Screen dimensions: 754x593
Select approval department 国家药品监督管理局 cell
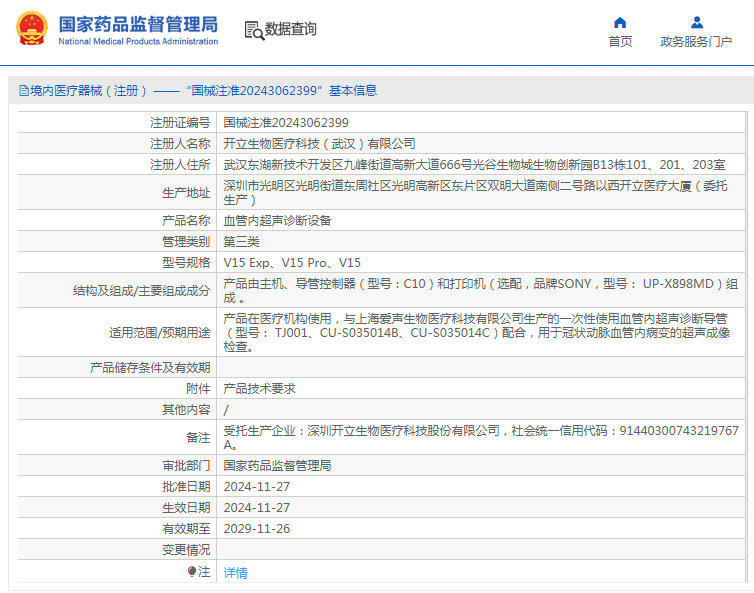tap(481, 466)
